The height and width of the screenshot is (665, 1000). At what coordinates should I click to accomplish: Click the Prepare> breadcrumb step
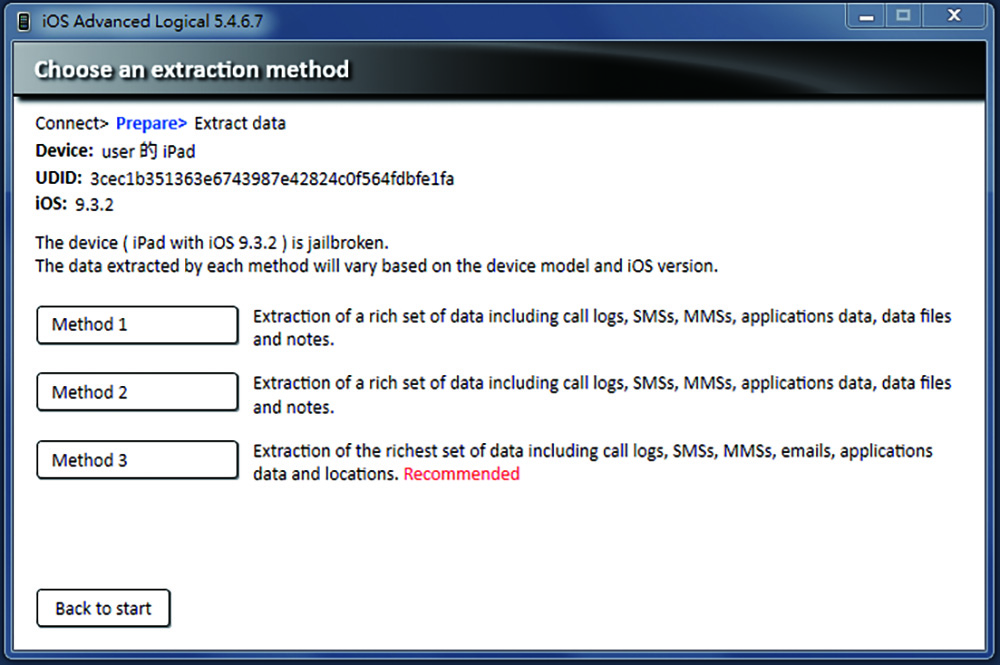tap(151, 123)
